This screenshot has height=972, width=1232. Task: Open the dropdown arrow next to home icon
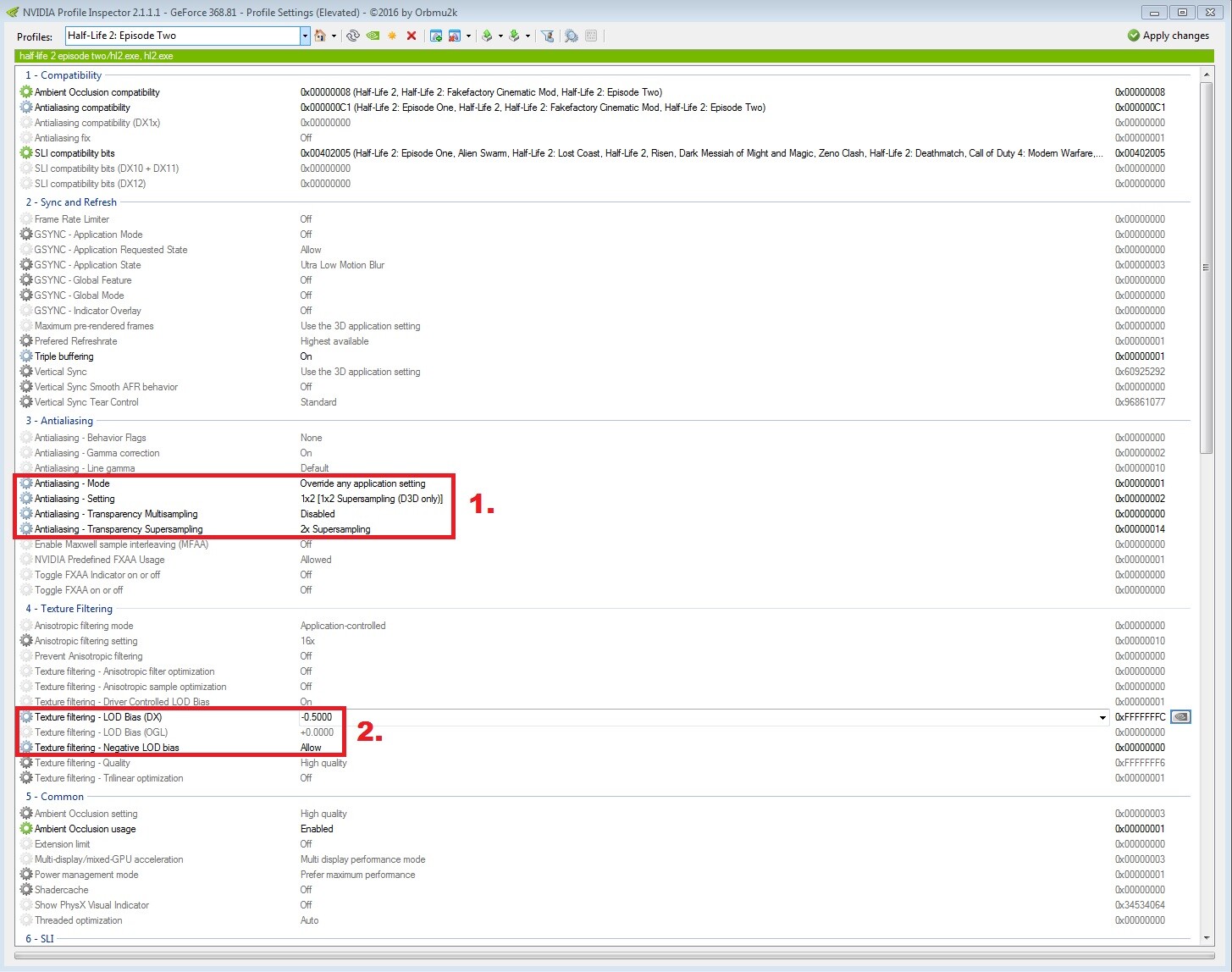tap(334, 36)
